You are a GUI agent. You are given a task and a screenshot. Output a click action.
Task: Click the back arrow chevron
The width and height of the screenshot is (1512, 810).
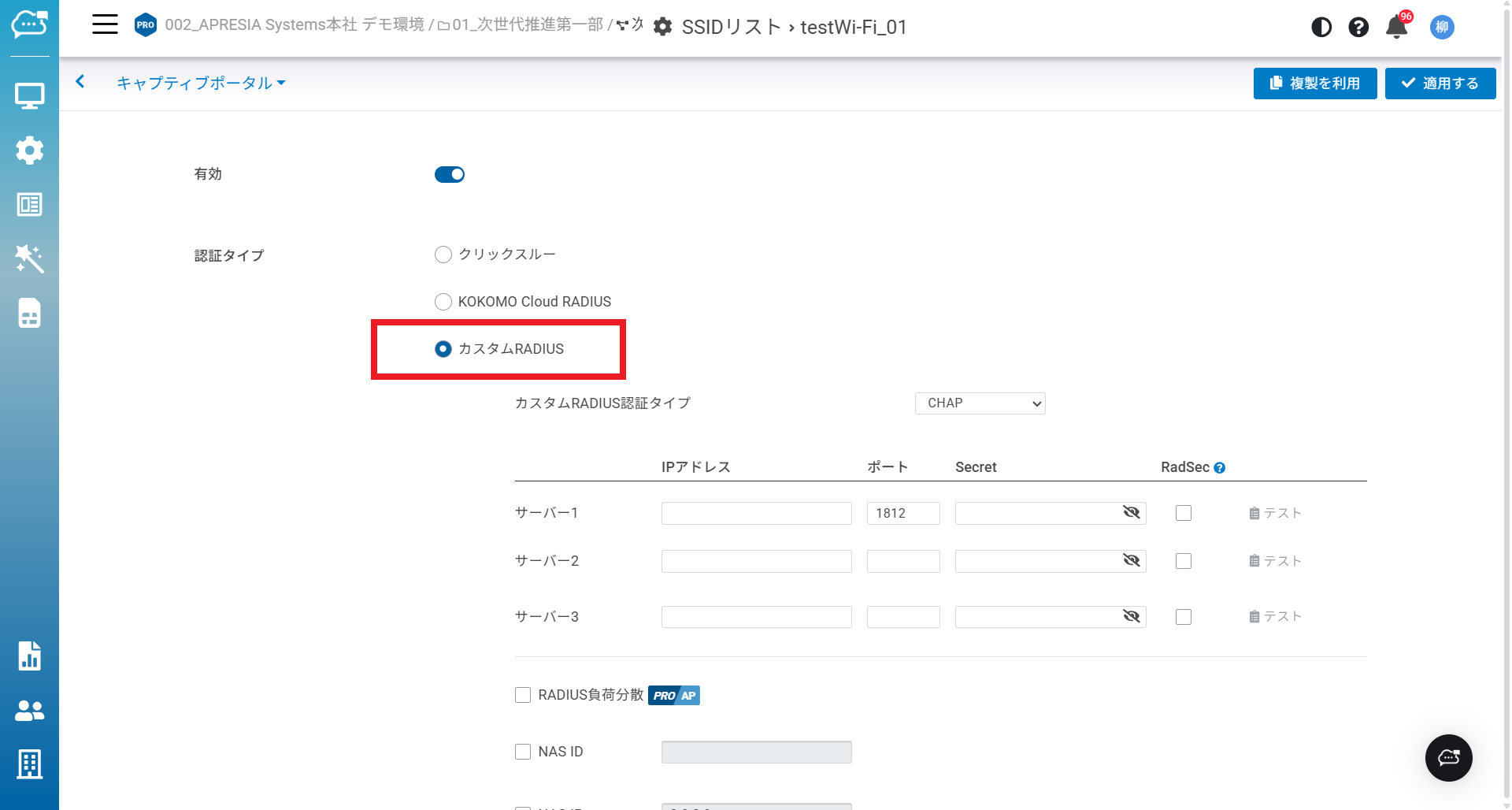coord(80,82)
